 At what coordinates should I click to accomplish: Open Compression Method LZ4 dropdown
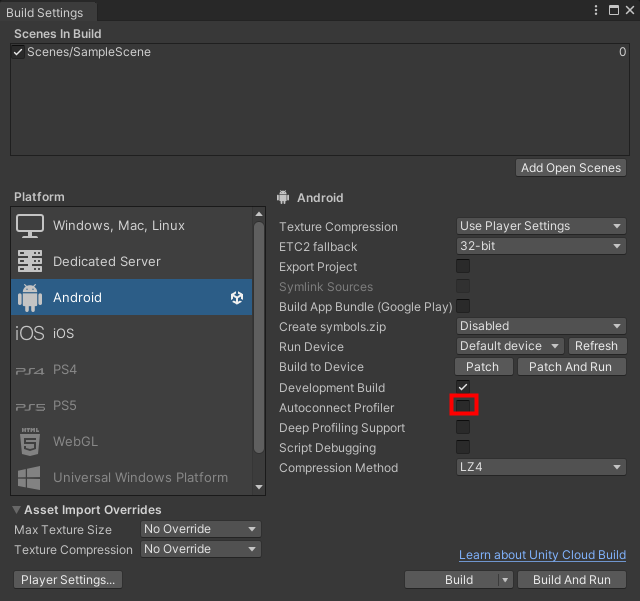[x=541, y=467]
